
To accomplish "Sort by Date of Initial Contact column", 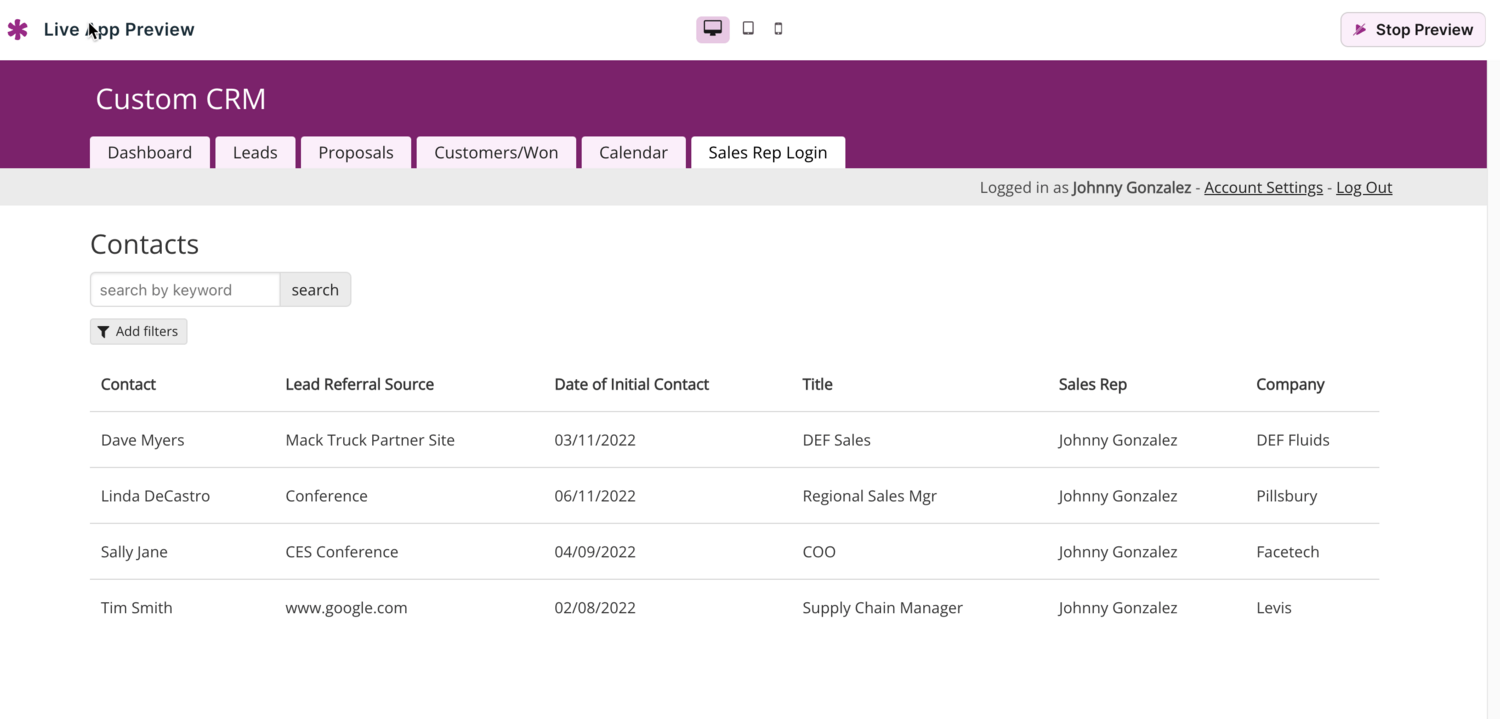I will [631, 385].
